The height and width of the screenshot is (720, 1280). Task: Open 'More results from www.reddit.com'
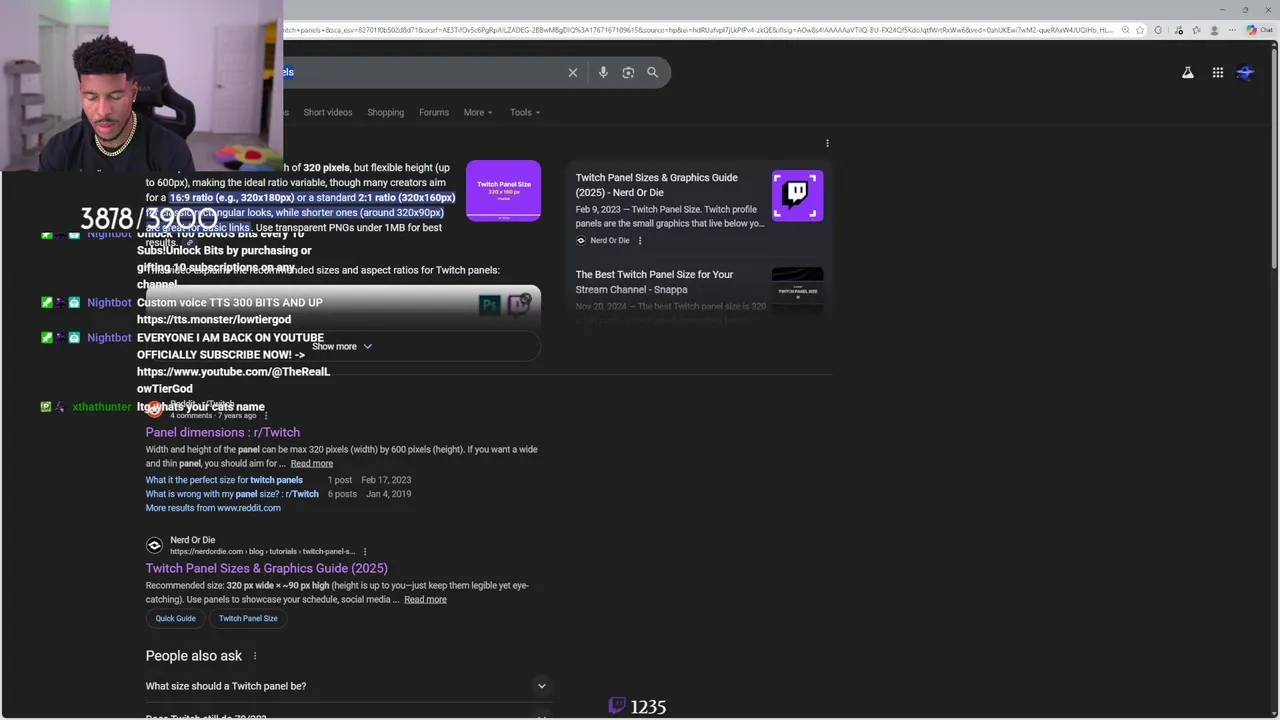(213, 508)
